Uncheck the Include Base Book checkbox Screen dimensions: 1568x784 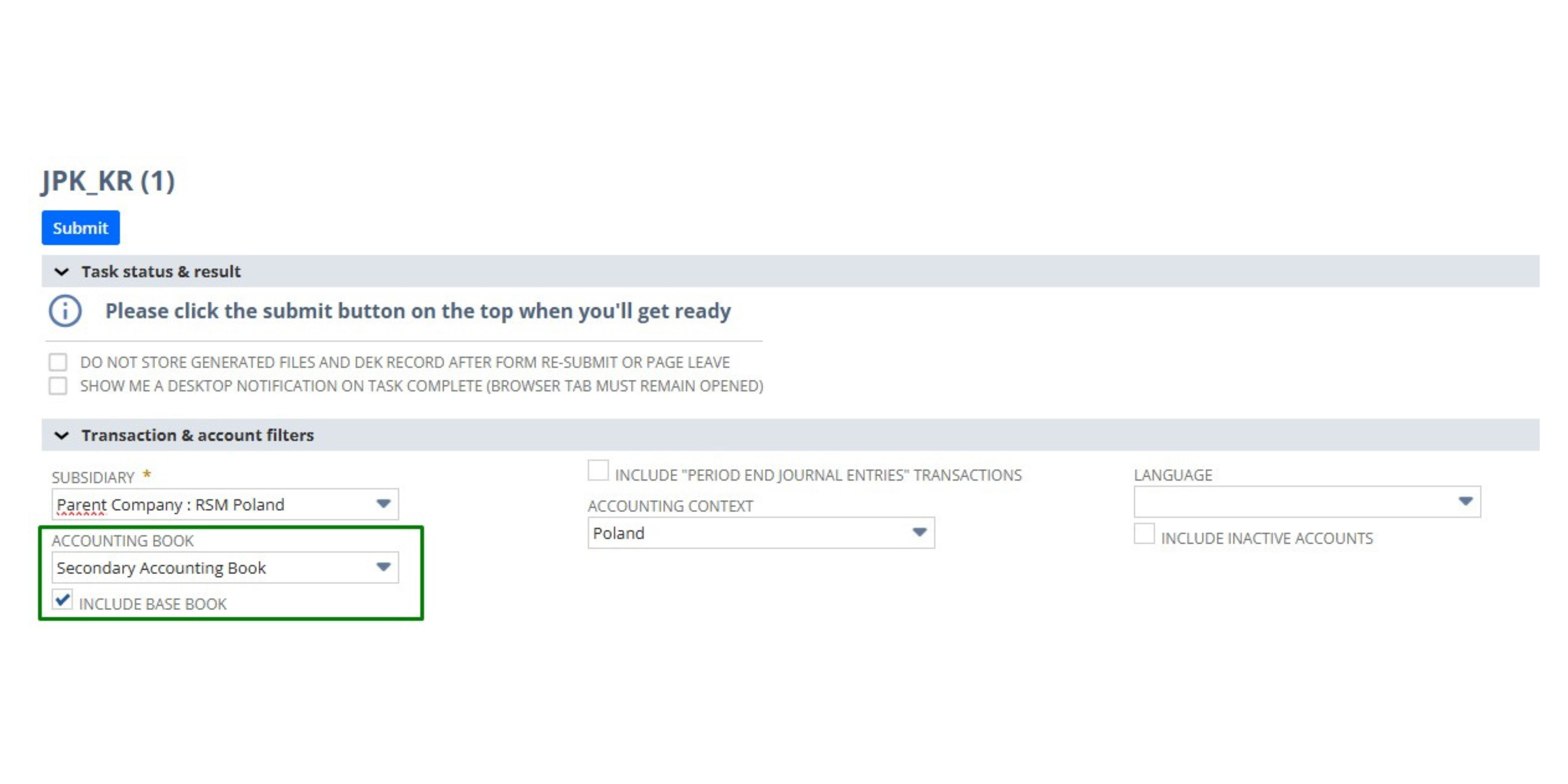62,599
